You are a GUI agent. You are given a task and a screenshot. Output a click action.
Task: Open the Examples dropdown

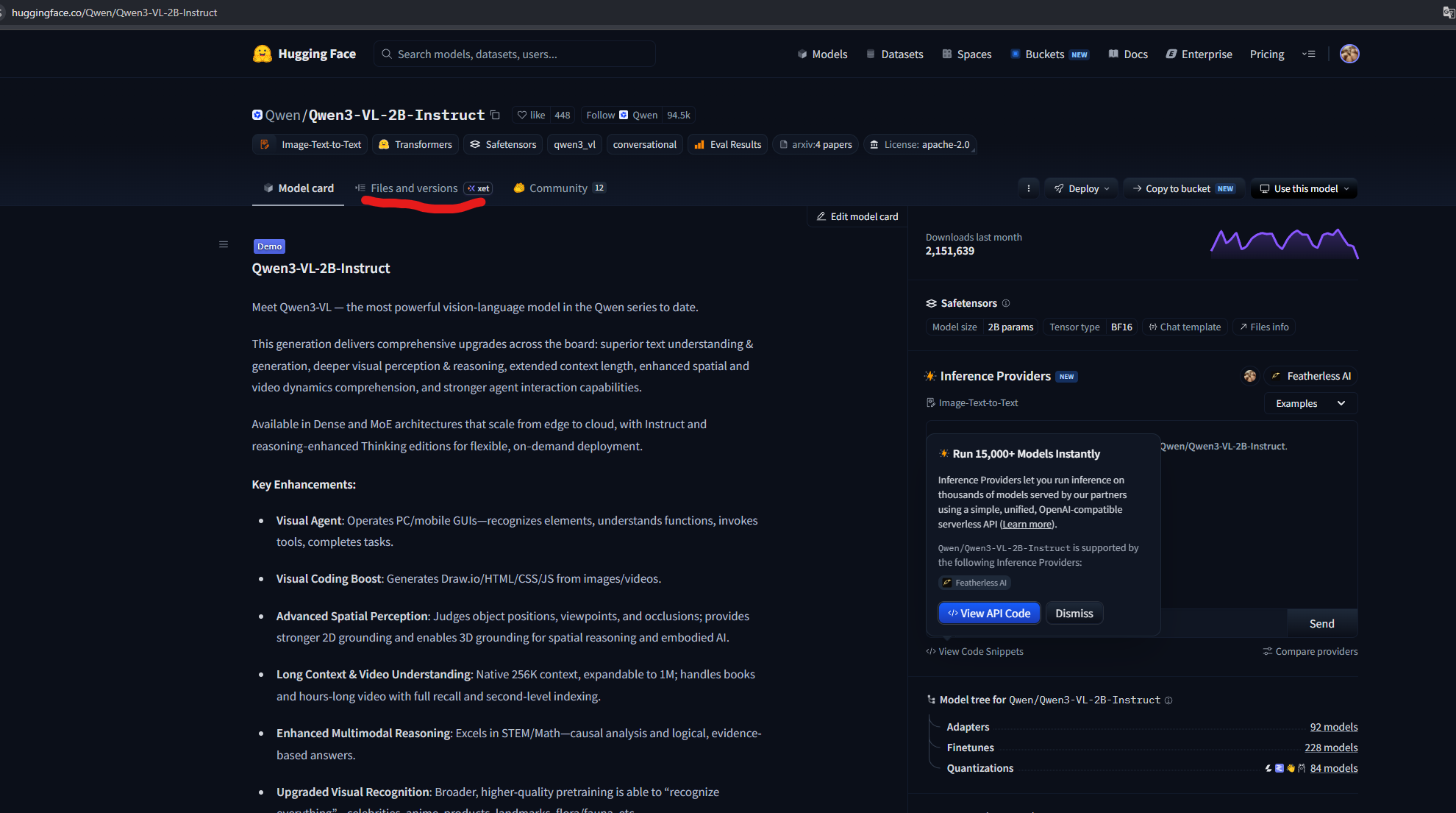pyautogui.click(x=1310, y=403)
